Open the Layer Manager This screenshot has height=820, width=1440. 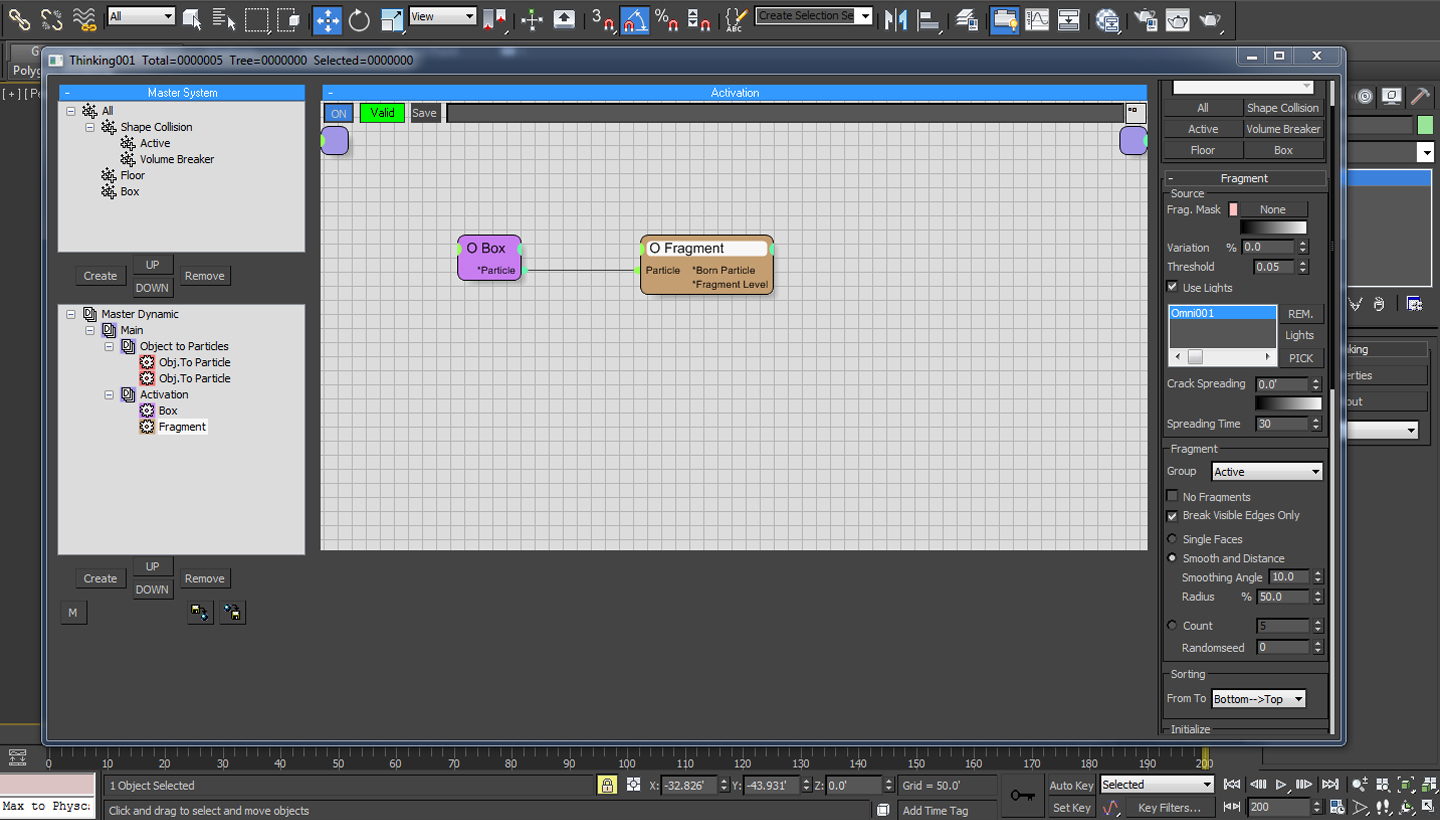click(966, 18)
